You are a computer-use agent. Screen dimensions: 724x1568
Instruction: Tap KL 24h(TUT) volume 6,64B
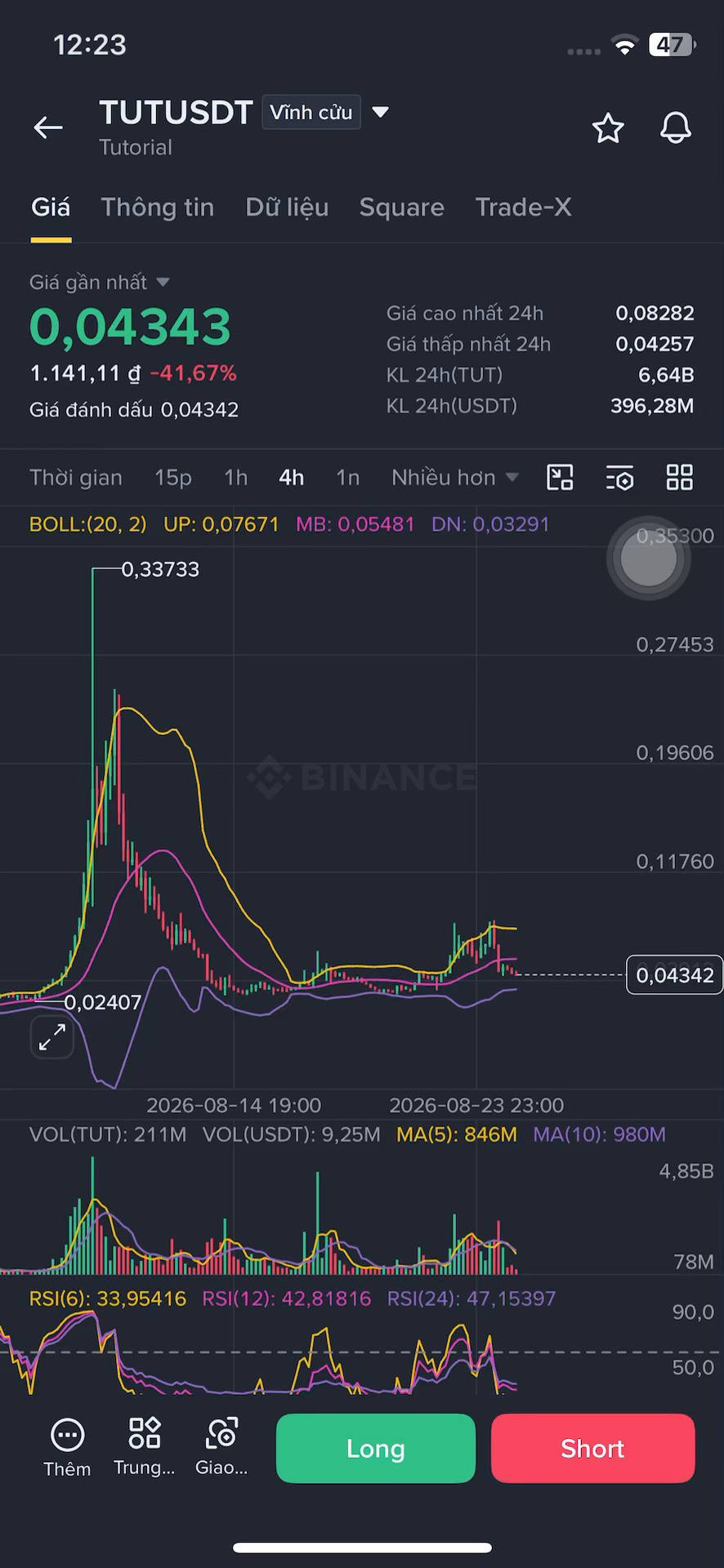(666, 376)
